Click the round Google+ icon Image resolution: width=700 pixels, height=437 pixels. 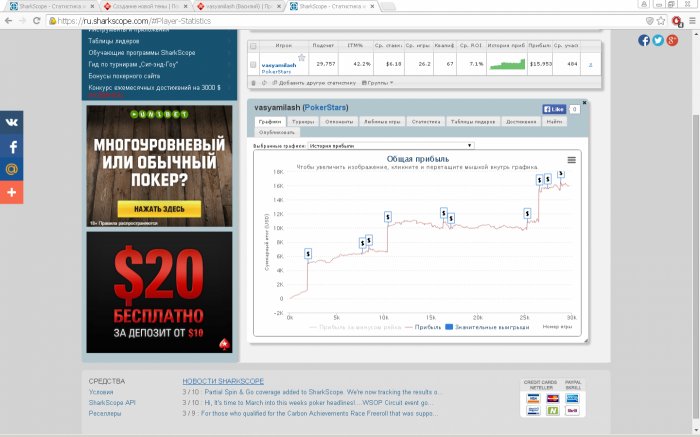[x=672, y=40]
